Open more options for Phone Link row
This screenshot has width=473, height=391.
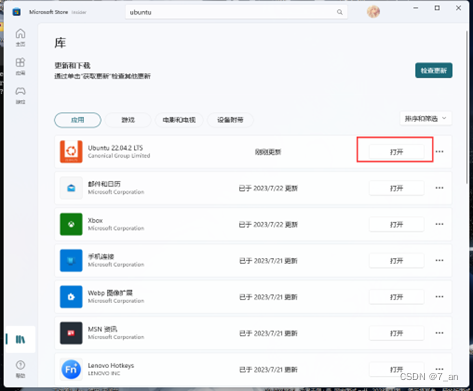click(x=439, y=260)
